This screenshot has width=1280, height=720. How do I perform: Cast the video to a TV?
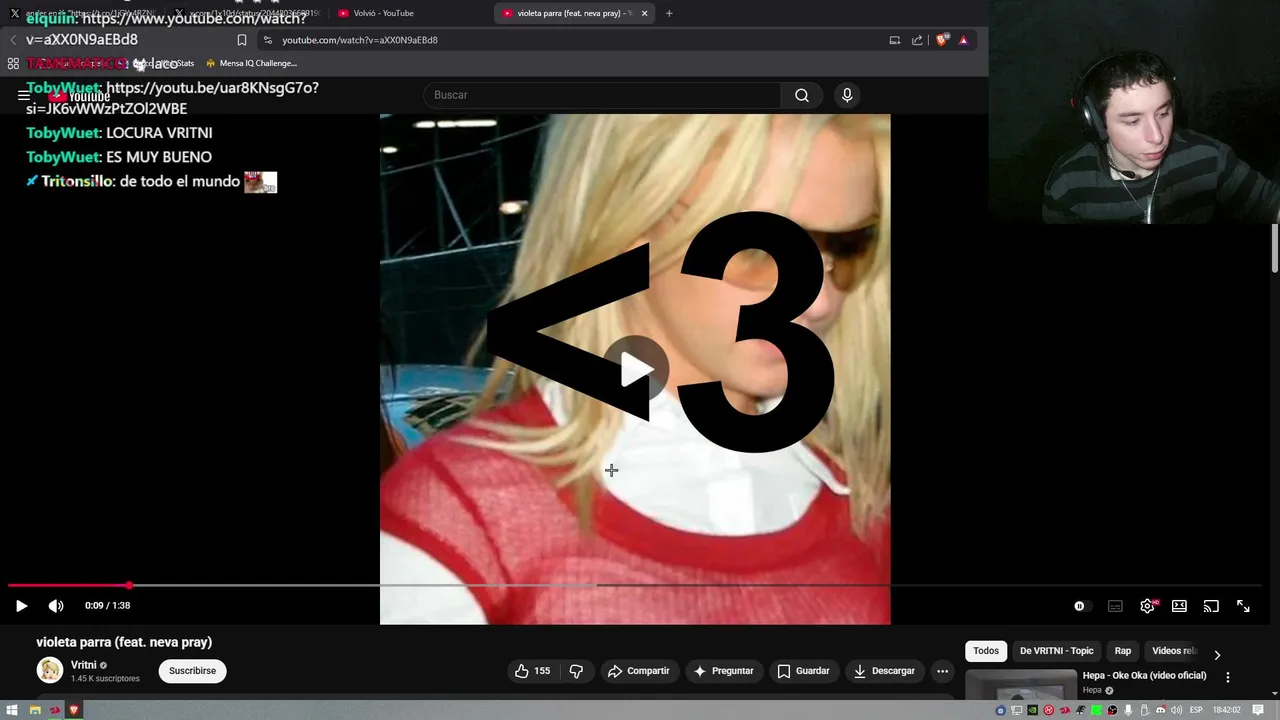tap(1211, 606)
